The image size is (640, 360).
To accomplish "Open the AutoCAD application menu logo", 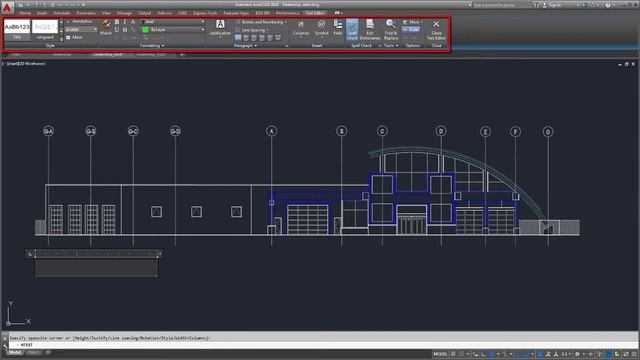I will click(x=7, y=7).
